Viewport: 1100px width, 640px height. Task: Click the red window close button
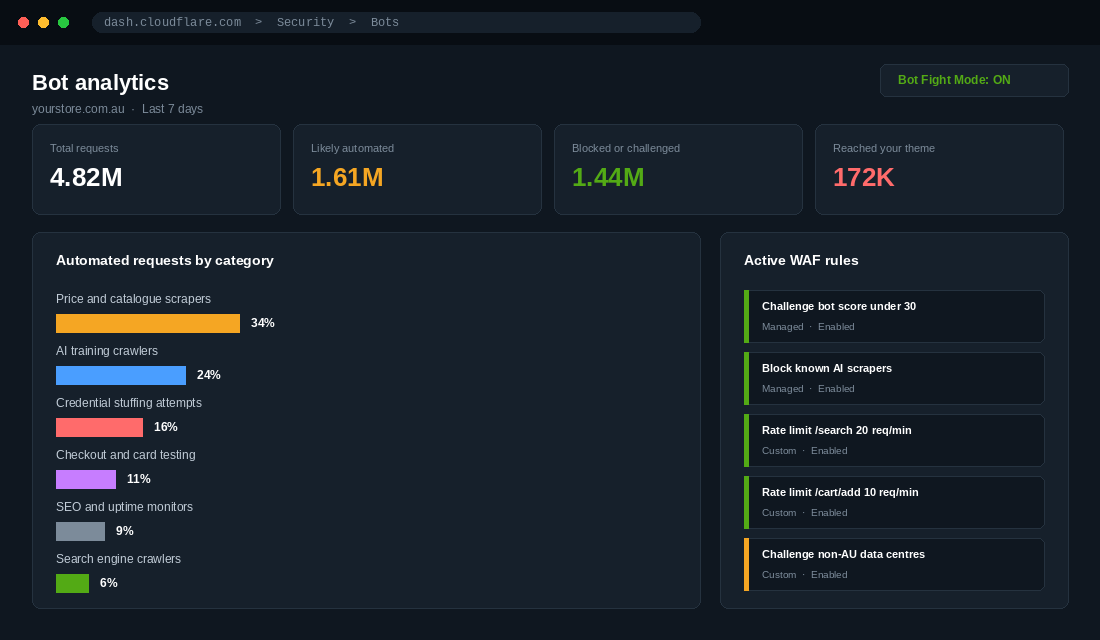pyautogui.click(x=23, y=22)
